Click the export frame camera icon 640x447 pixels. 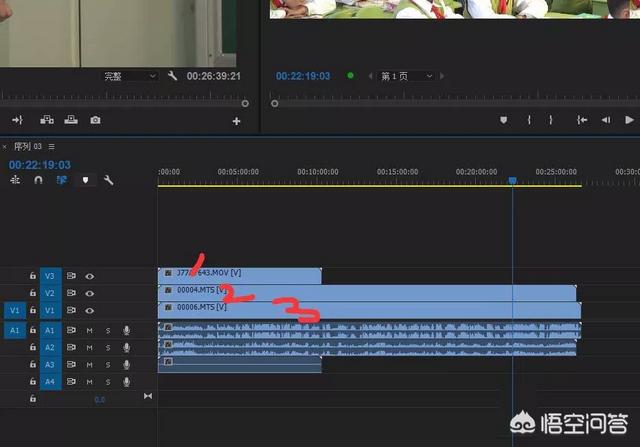click(95, 120)
